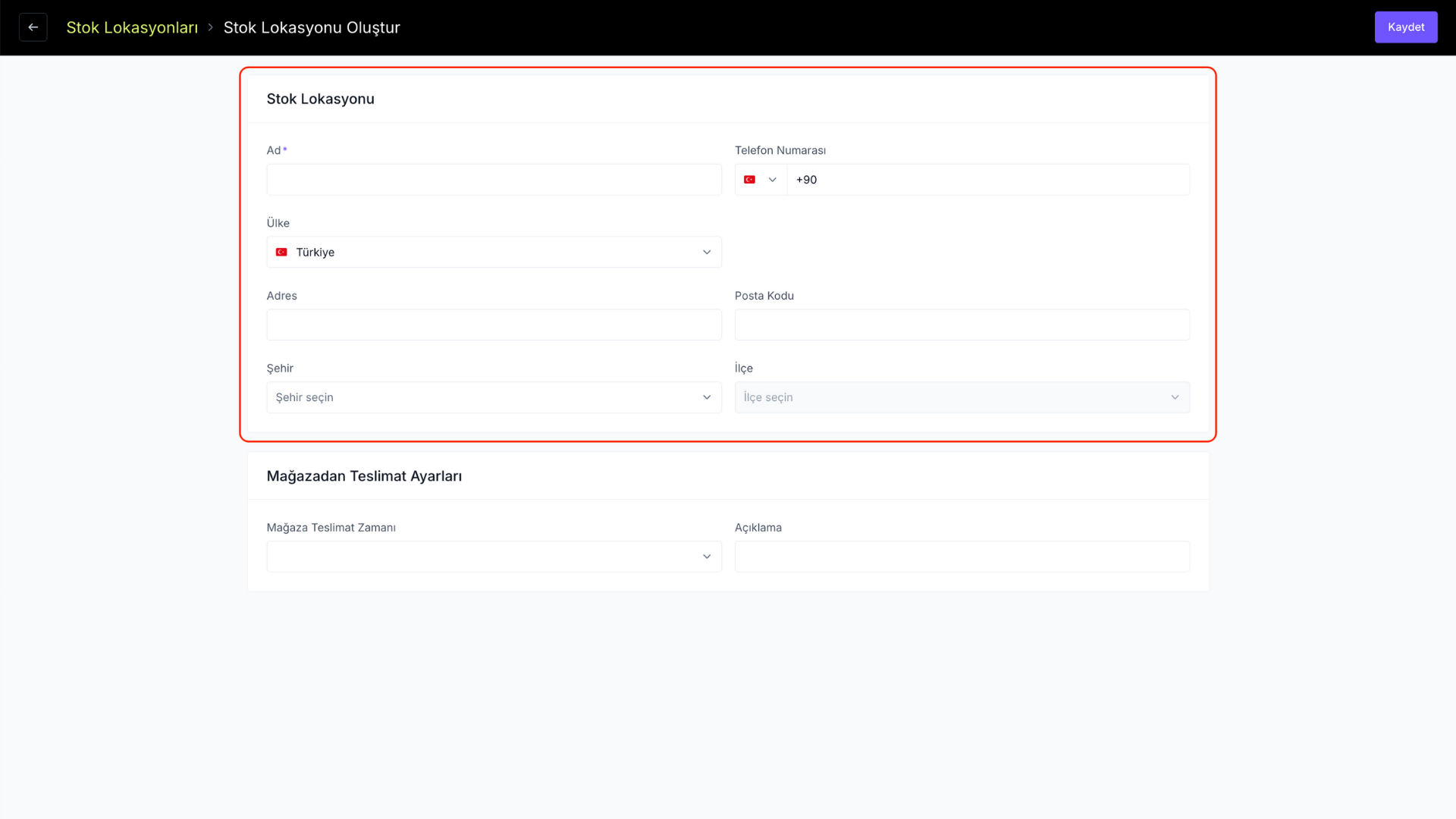Click the Kaydet save button
Screen dimensions: 1456x819
pyautogui.click(x=1406, y=27)
